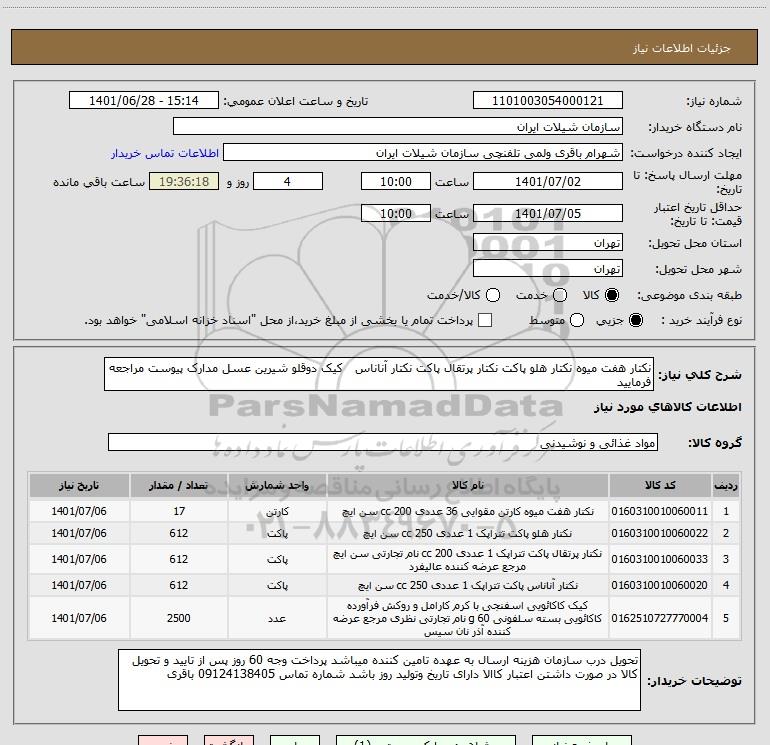This screenshot has height=745, width=770.
Task: Click the announcement date field 1401/06/28 - 15:14
Action: pyautogui.click(x=144, y=100)
